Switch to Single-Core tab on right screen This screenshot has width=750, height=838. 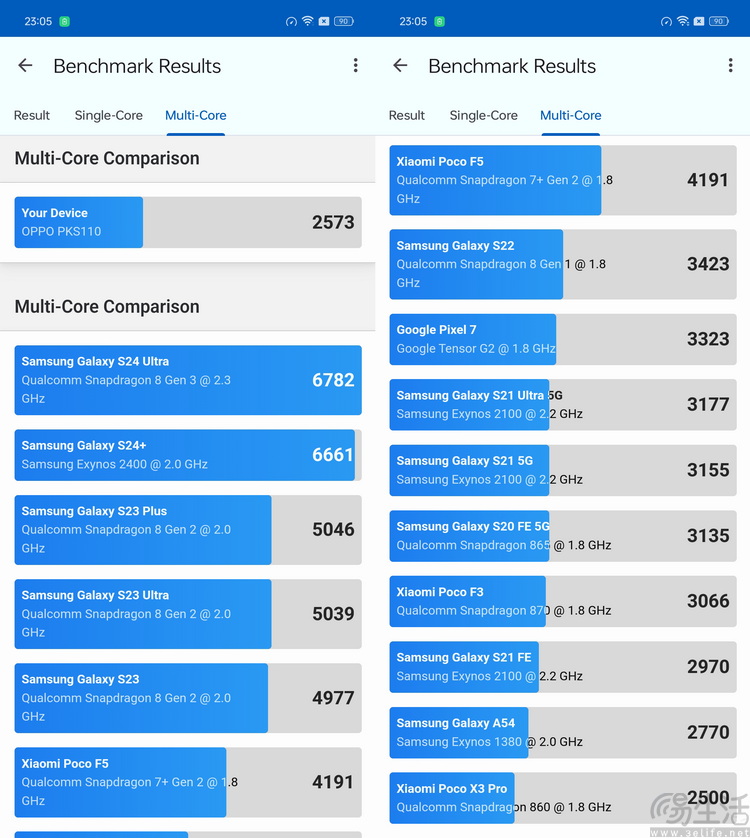[484, 116]
